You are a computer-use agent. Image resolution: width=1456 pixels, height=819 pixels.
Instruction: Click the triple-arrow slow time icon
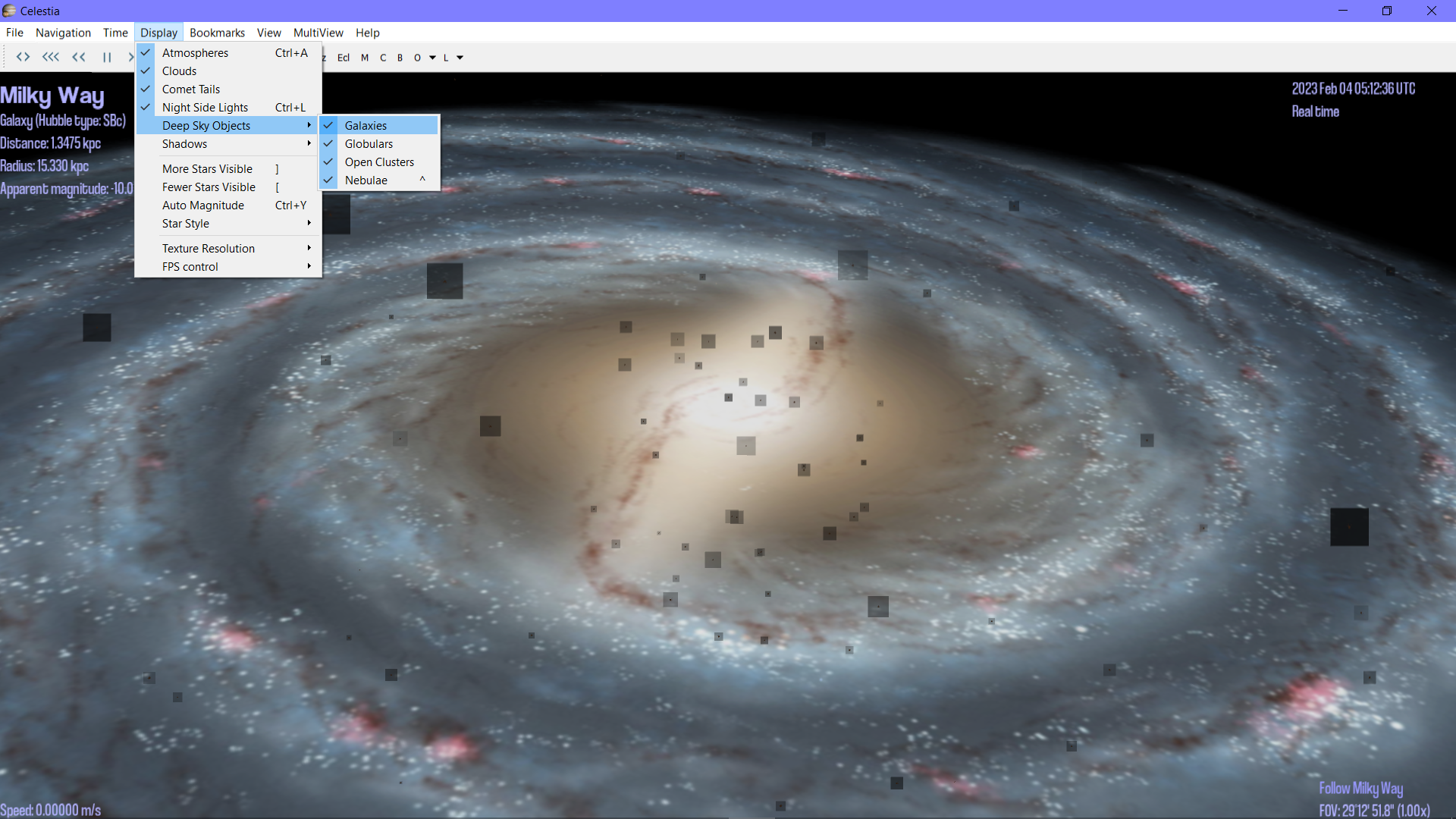[x=51, y=57]
